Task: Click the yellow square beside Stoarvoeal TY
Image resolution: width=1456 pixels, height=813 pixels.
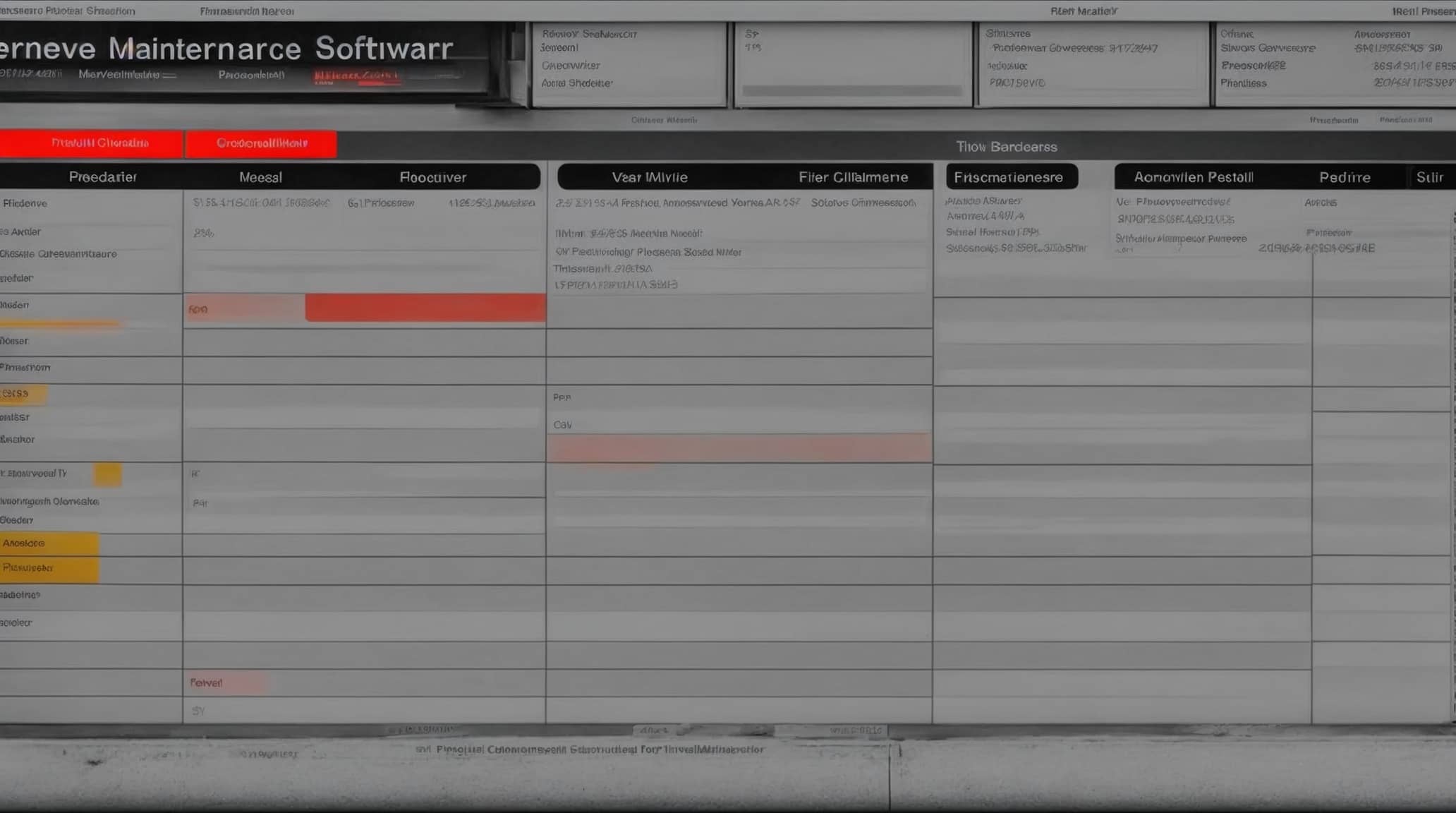Action: tap(108, 474)
